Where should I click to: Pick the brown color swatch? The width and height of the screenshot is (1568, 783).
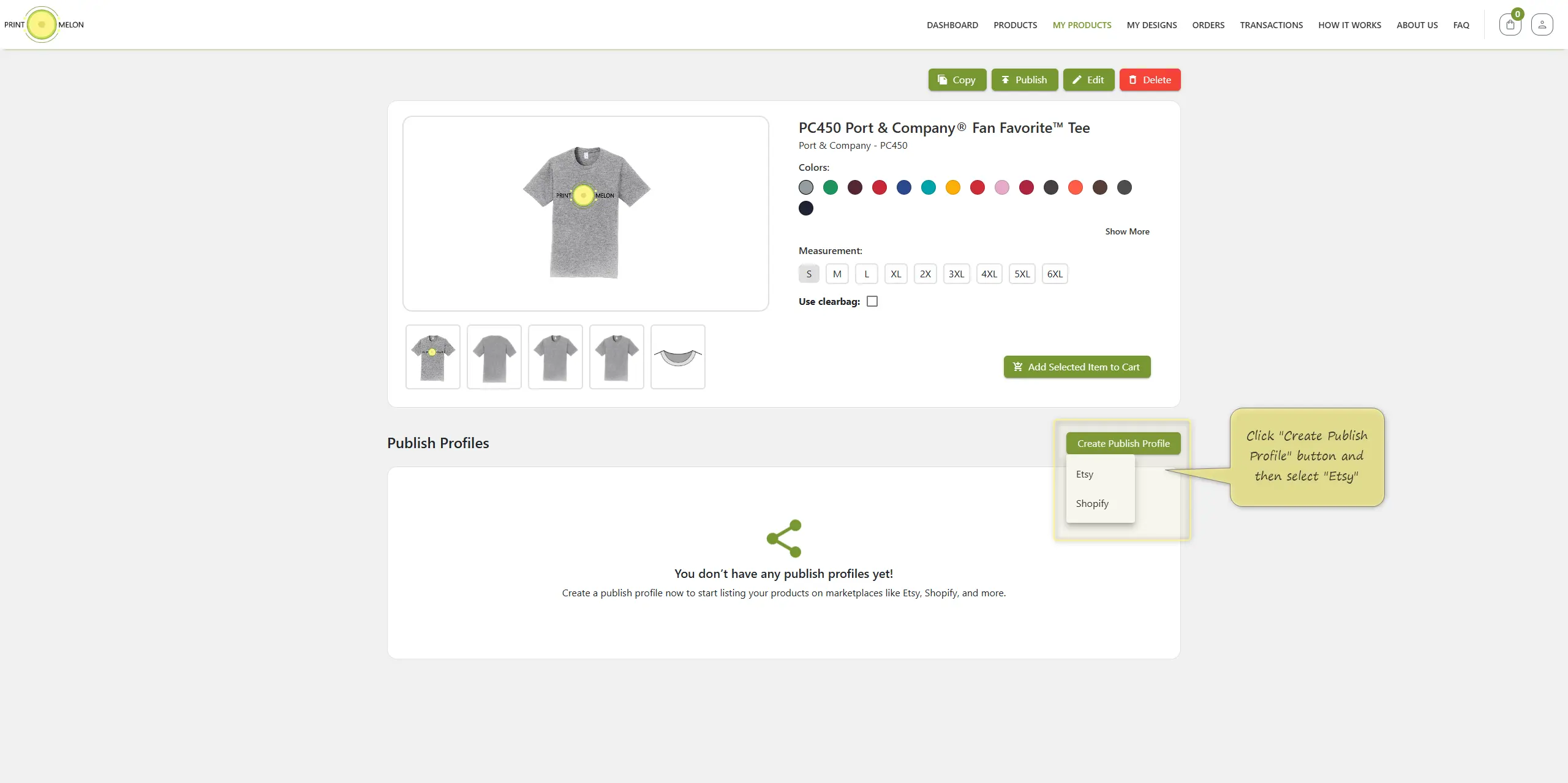click(x=1099, y=187)
